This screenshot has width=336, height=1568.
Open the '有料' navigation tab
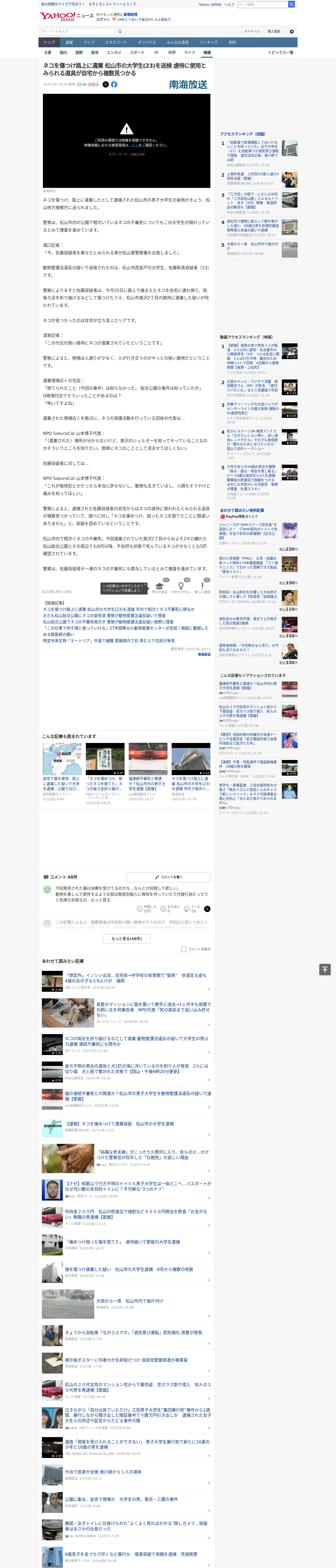[x=232, y=43]
